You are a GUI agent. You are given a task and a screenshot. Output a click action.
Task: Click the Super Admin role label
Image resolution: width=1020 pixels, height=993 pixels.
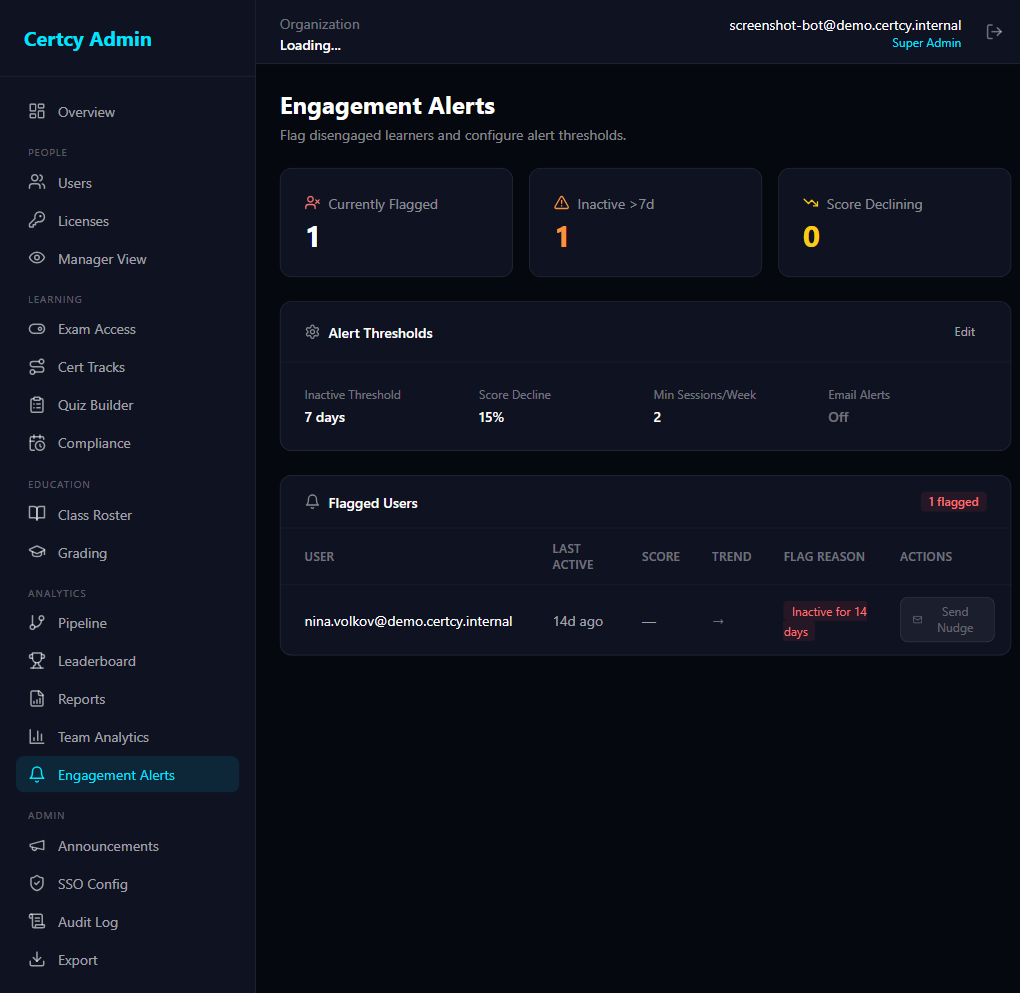click(926, 43)
